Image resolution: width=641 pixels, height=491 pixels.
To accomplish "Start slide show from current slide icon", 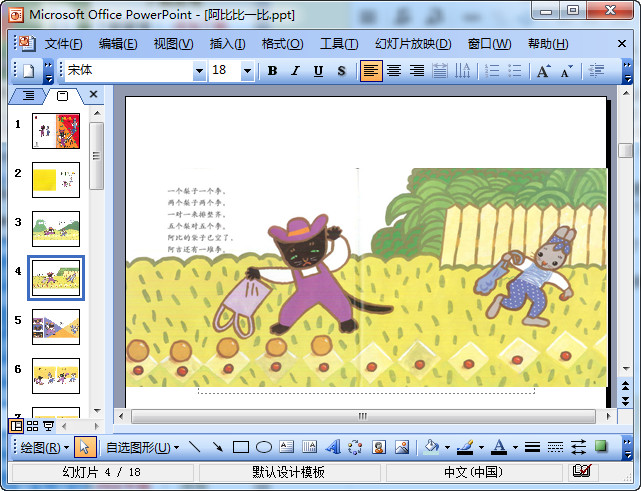I will point(49,426).
